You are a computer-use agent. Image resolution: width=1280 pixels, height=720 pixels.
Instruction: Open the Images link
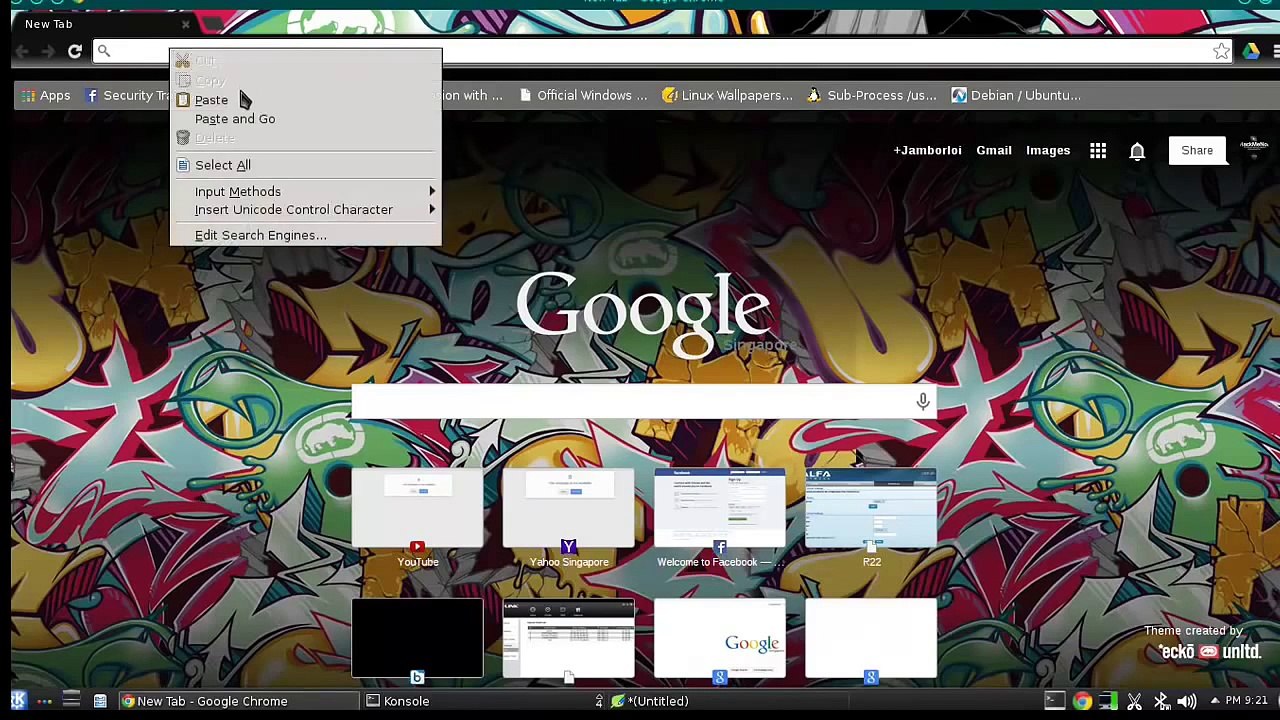(x=1048, y=150)
